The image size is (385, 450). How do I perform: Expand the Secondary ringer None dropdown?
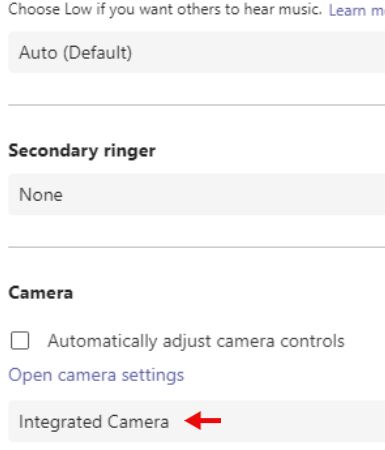coord(197,194)
